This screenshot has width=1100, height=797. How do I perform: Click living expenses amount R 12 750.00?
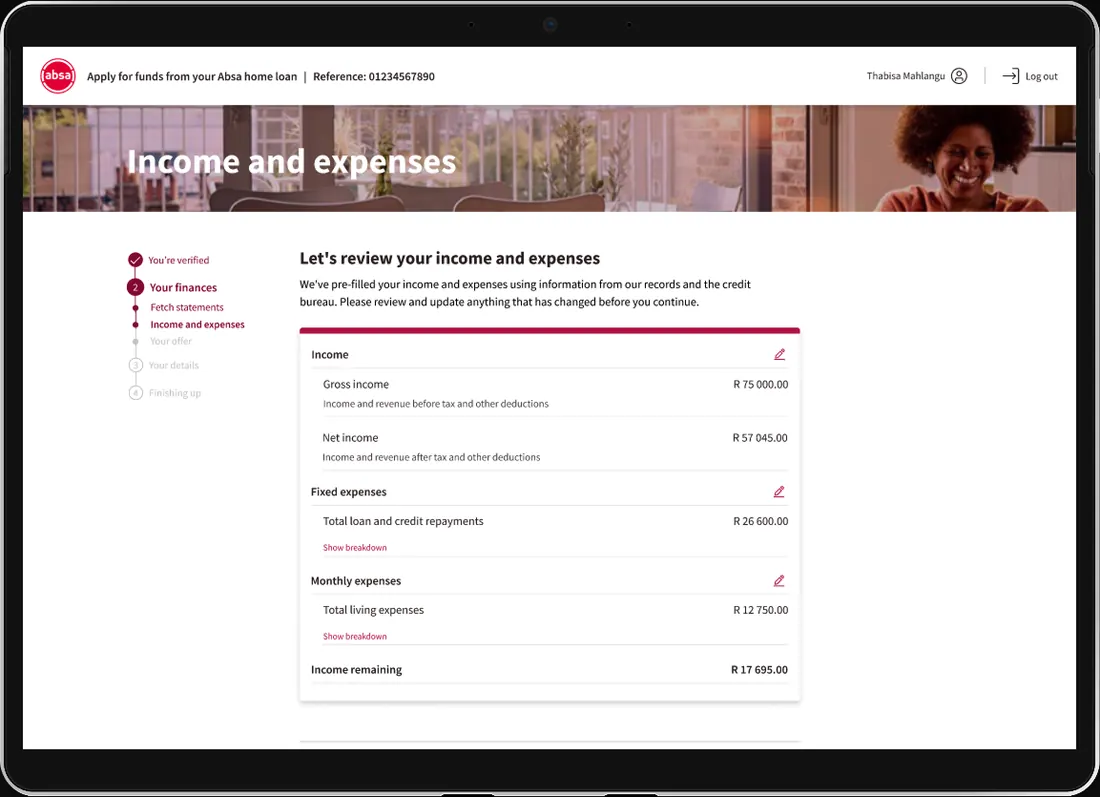coord(760,610)
